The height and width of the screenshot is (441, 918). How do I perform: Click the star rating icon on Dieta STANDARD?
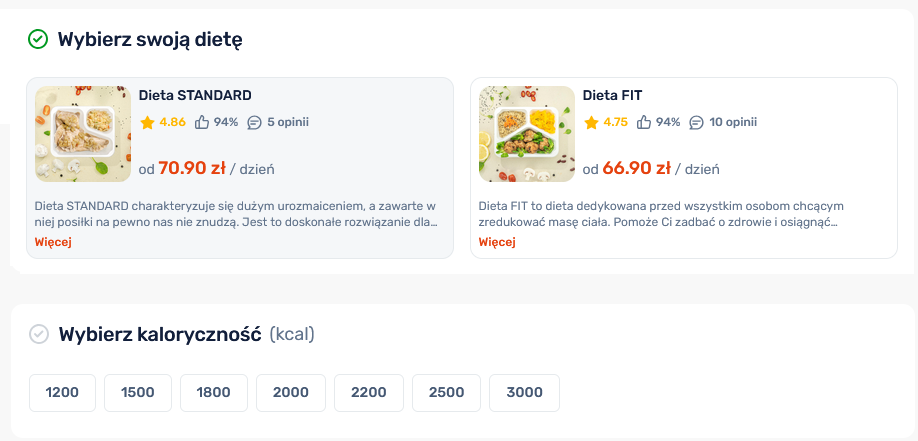[x=147, y=123]
